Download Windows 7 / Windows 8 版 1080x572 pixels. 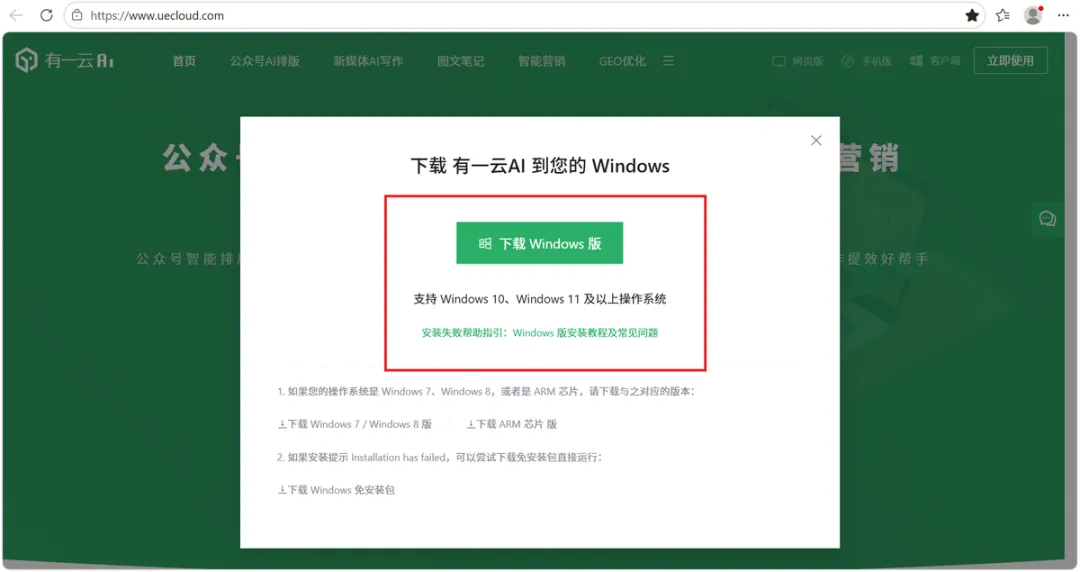pyautogui.click(x=355, y=425)
